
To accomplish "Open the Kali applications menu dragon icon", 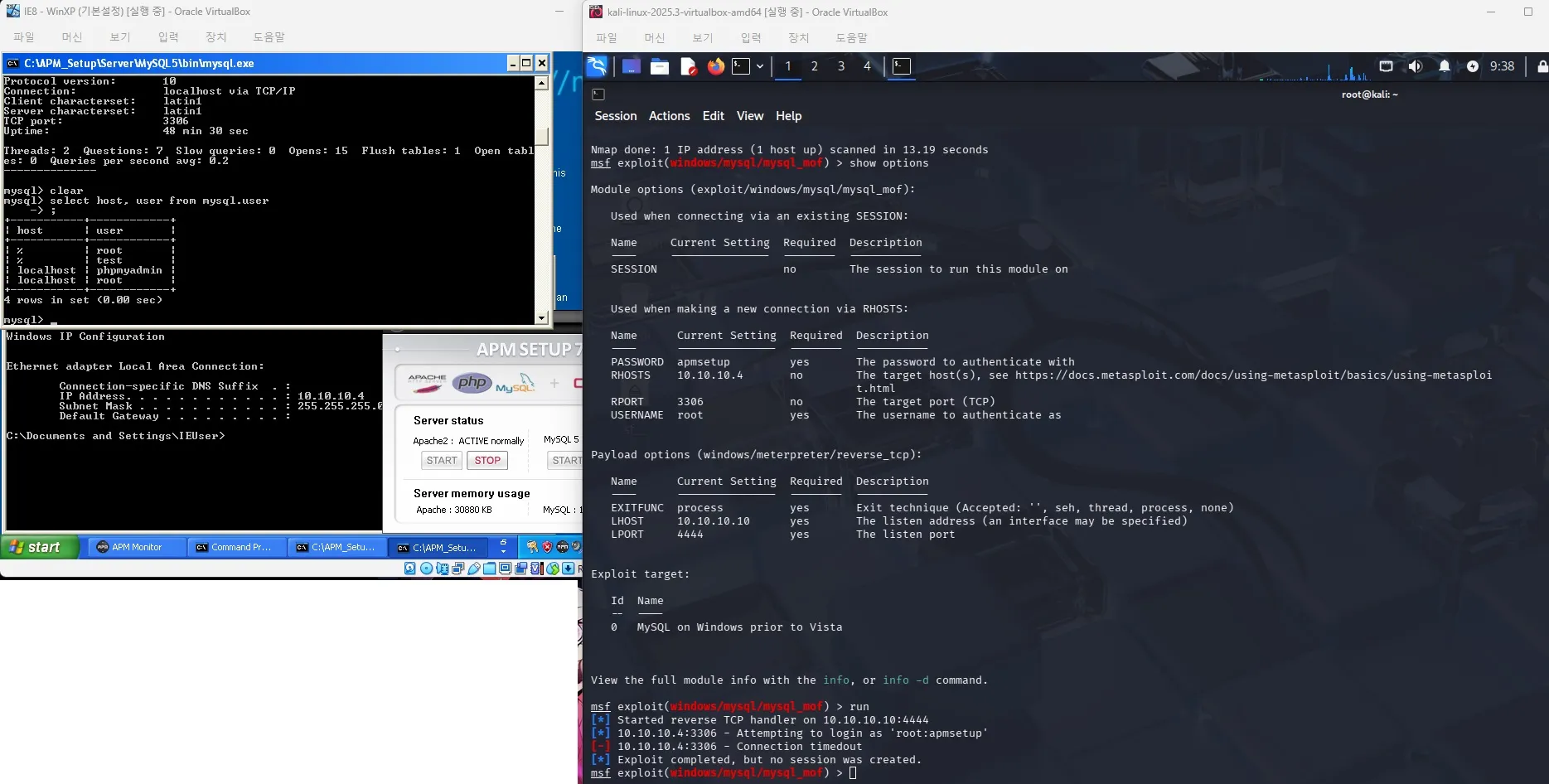I will (x=597, y=66).
